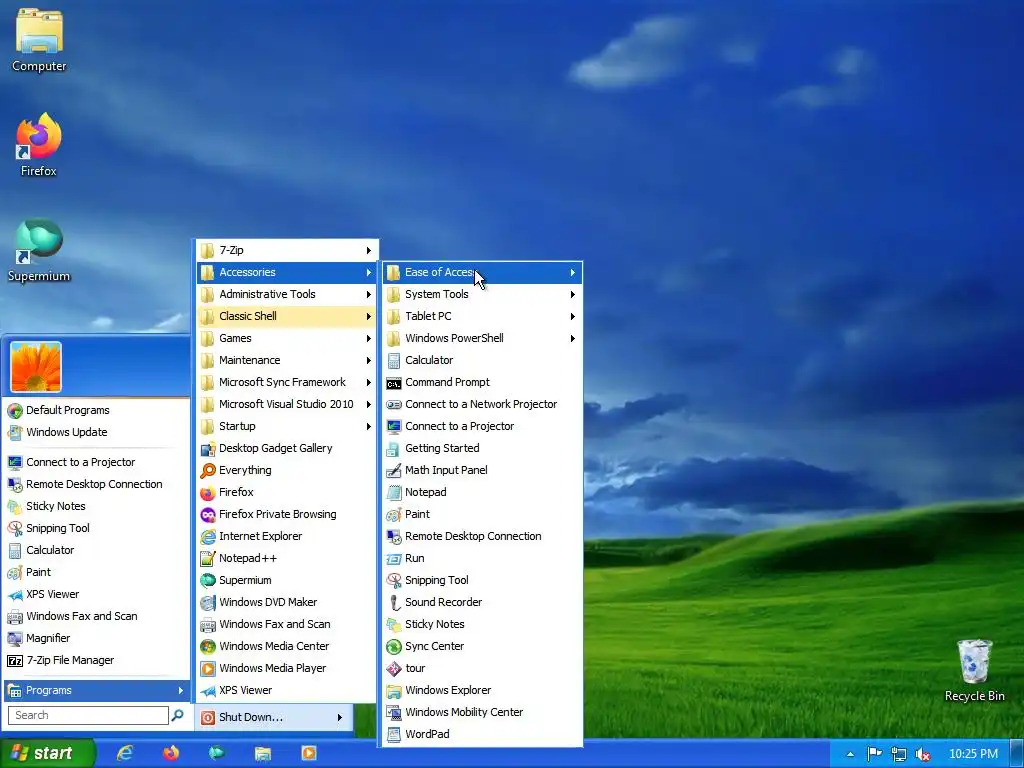Open the Supermium desktop shortcut
Viewport: 1024px width, 768px height.
39,250
